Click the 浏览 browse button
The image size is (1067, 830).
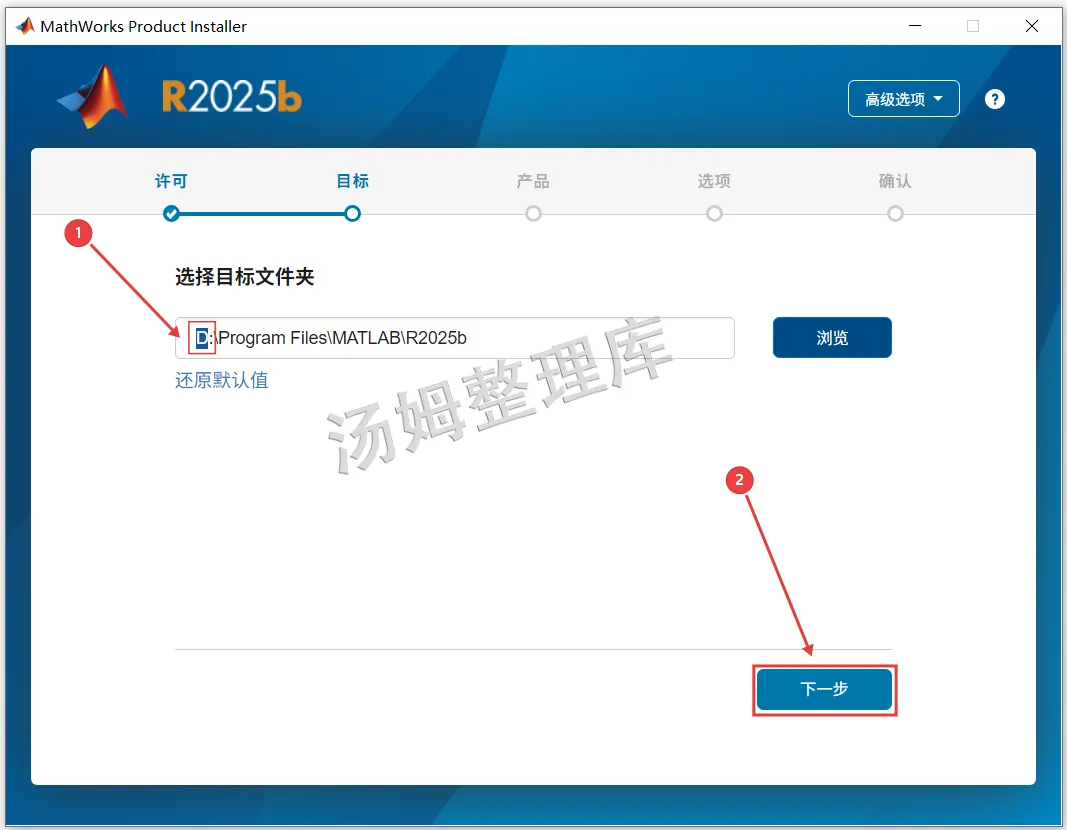tap(832, 337)
